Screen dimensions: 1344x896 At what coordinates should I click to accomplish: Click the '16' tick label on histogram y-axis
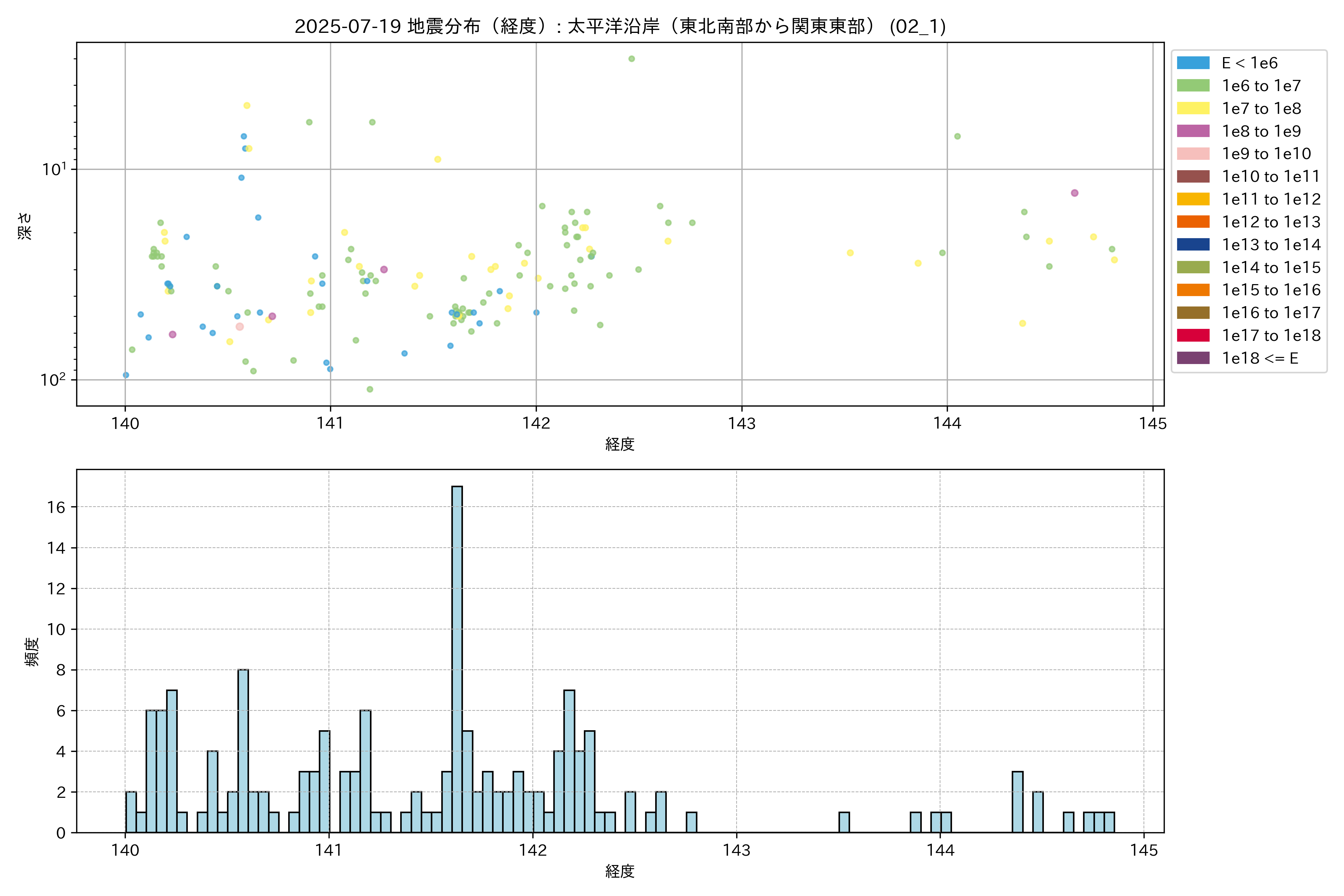coord(57,507)
